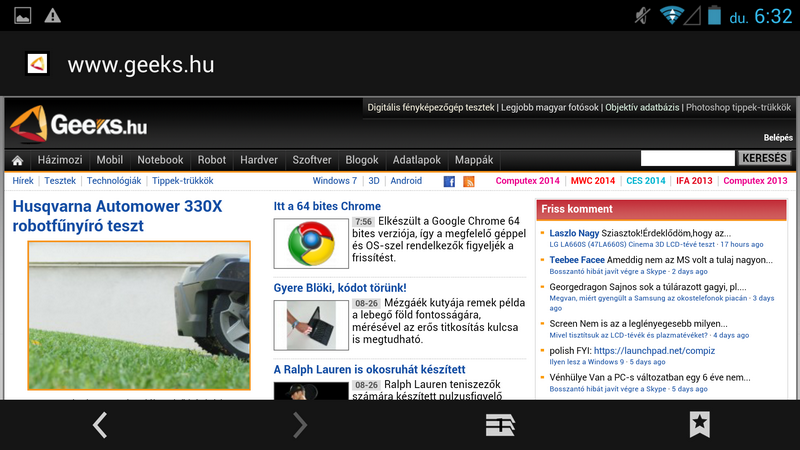Image resolution: width=800 pixels, height=450 pixels.
Task: Tap the www.geeks.hu address bar
Action: (x=140, y=65)
